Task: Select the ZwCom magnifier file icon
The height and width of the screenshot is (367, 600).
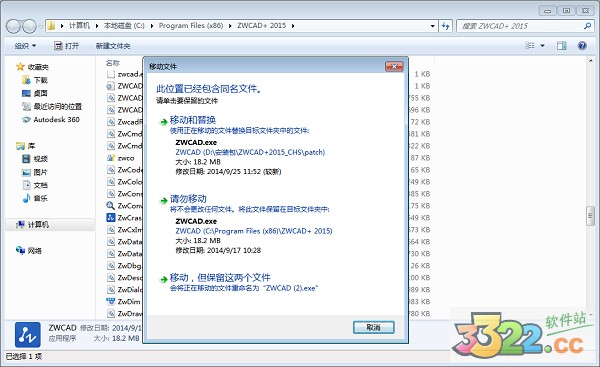Action: tap(111, 206)
